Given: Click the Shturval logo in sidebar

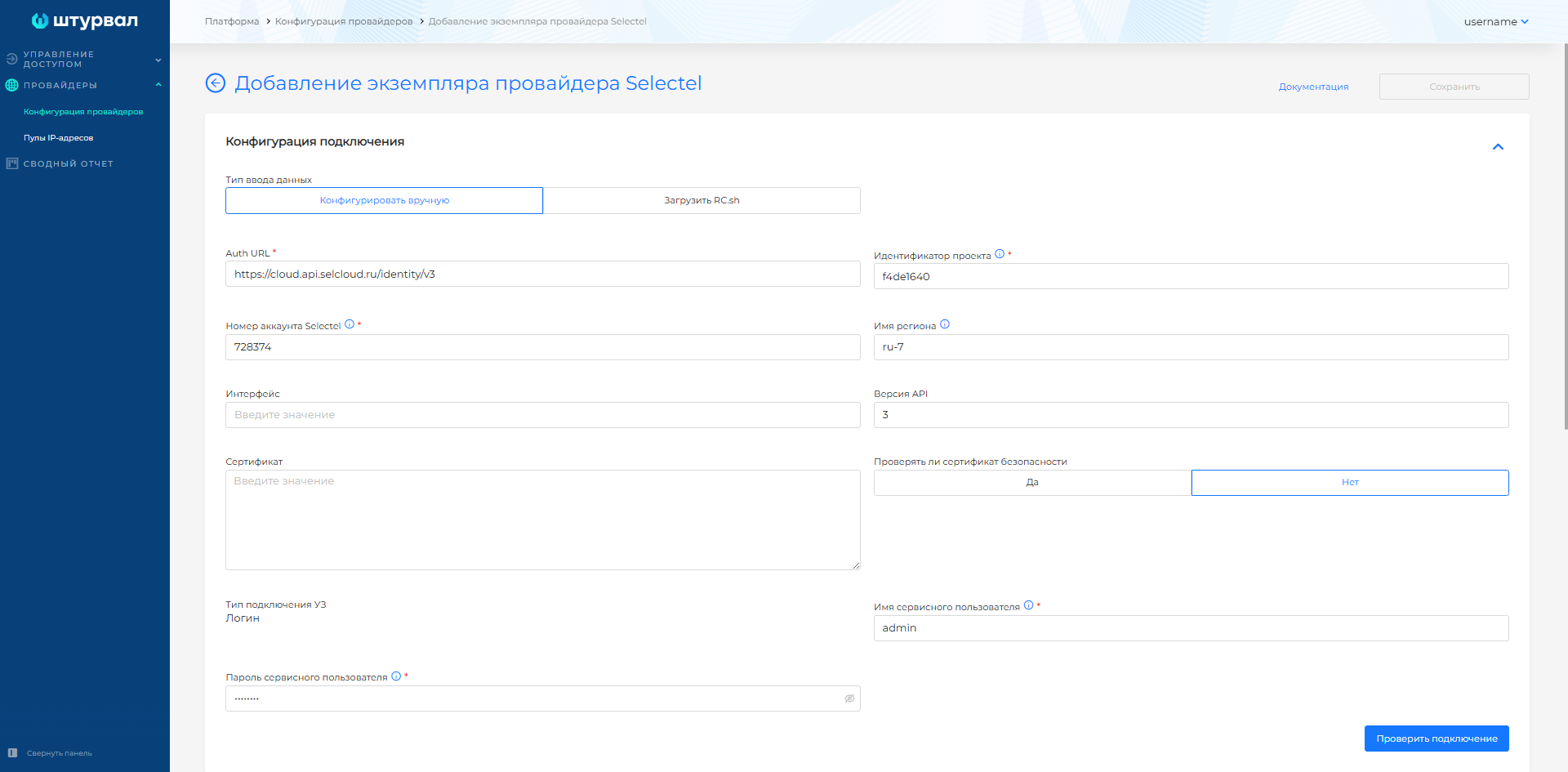Looking at the screenshot, I should [84, 20].
